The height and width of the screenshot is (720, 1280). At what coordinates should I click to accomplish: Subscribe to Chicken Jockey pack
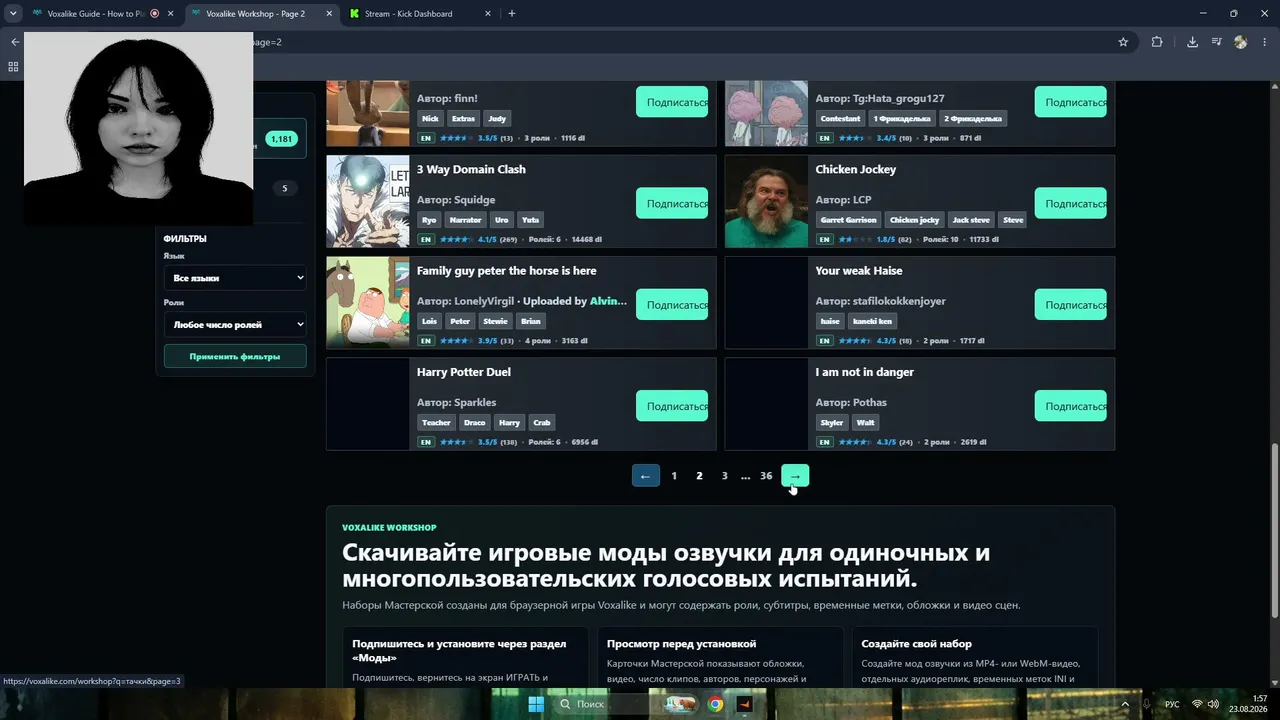(x=1071, y=203)
